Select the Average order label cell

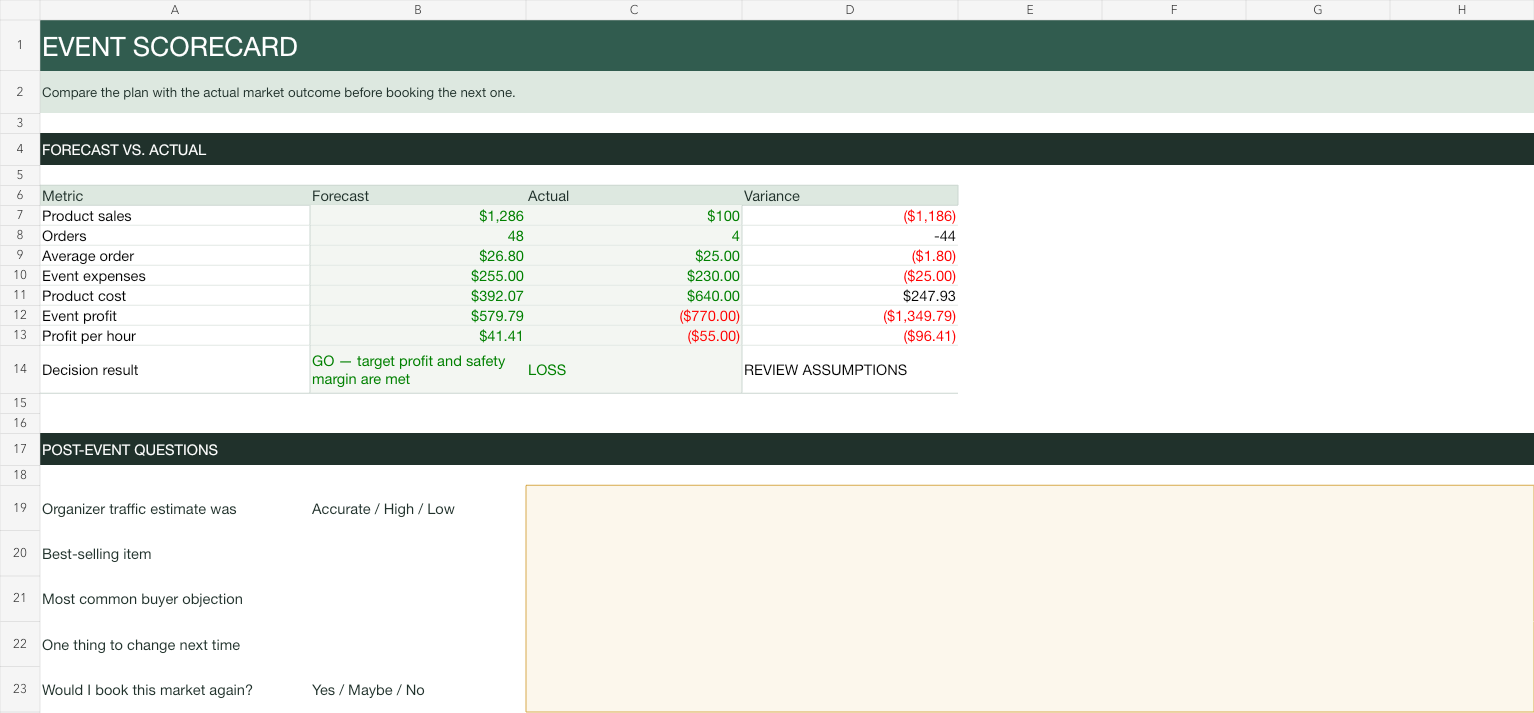pos(175,256)
